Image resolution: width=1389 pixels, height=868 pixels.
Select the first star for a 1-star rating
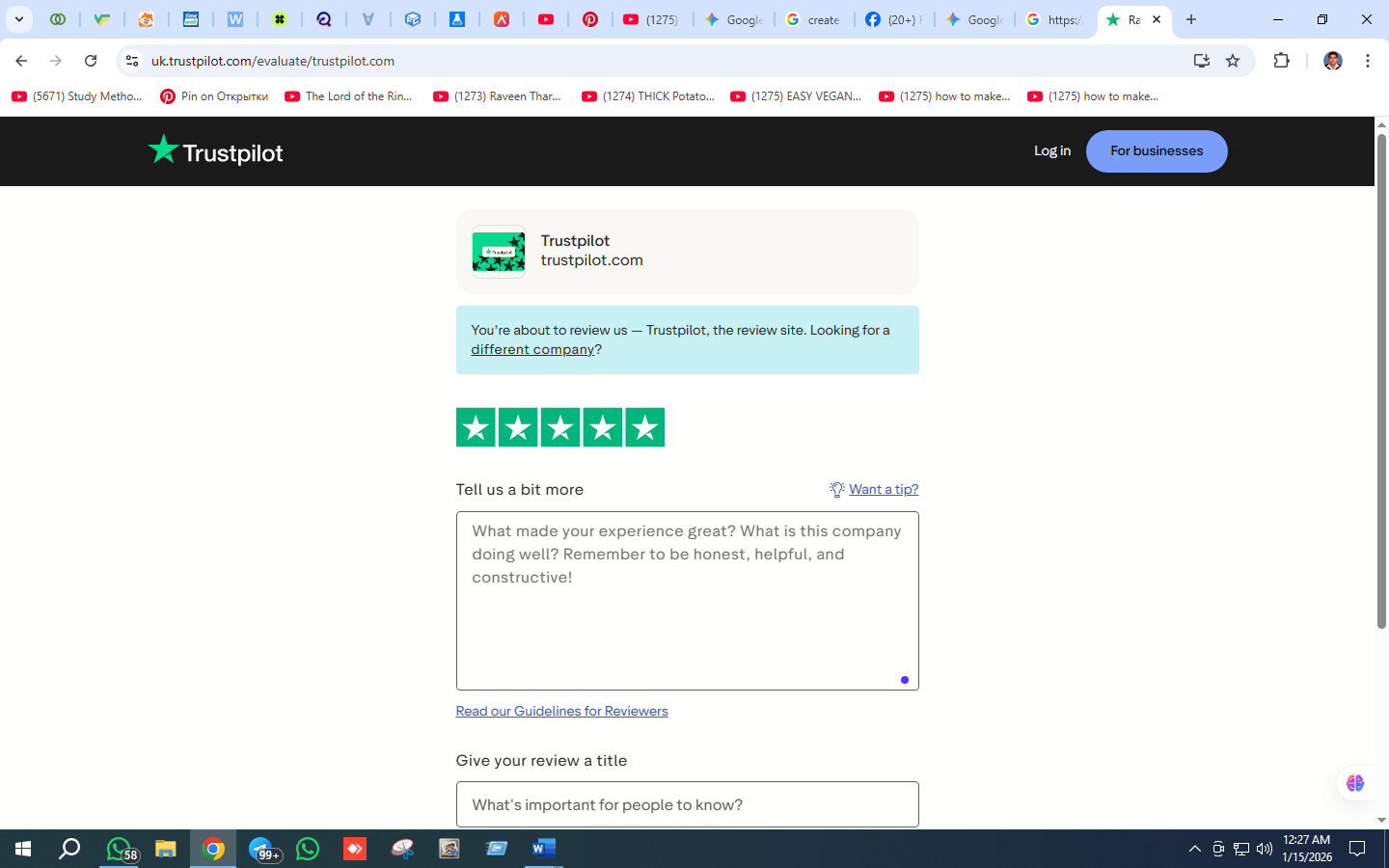[x=476, y=427]
